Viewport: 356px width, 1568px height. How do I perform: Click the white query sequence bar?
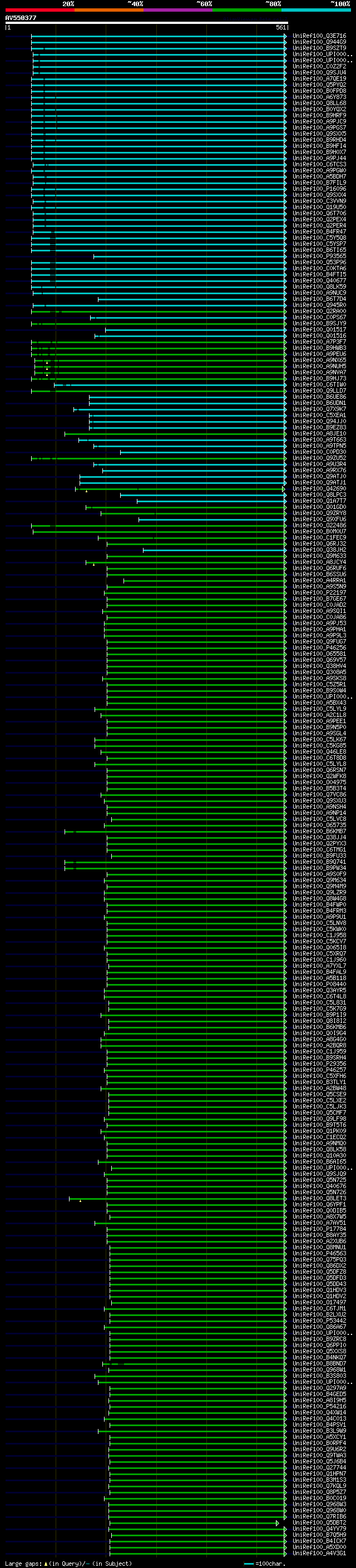147,22
